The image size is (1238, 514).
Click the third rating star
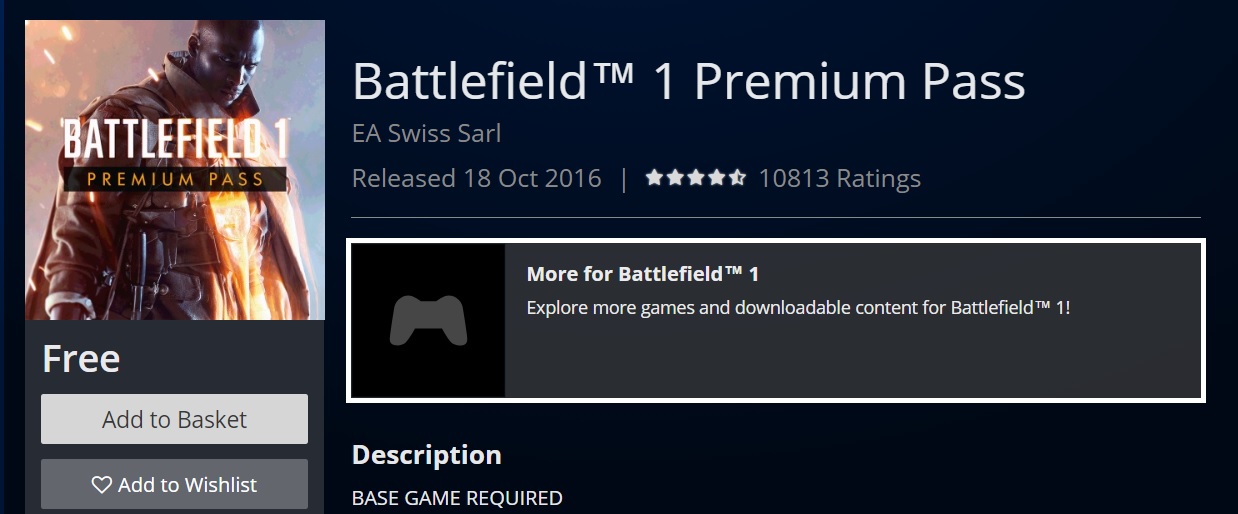click(696, 179)
